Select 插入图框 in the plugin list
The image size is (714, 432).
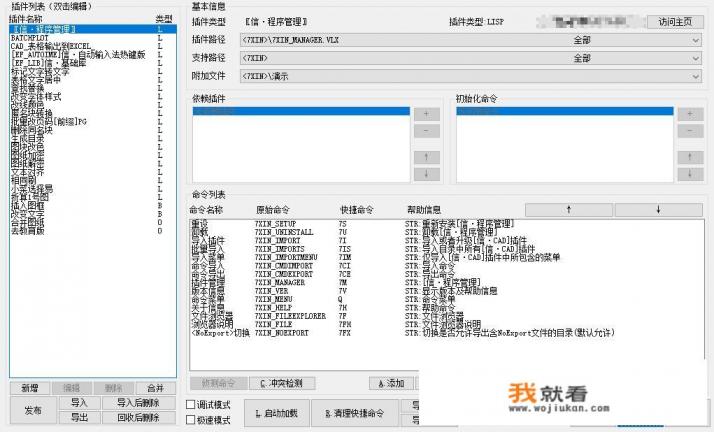click(93, 206)
